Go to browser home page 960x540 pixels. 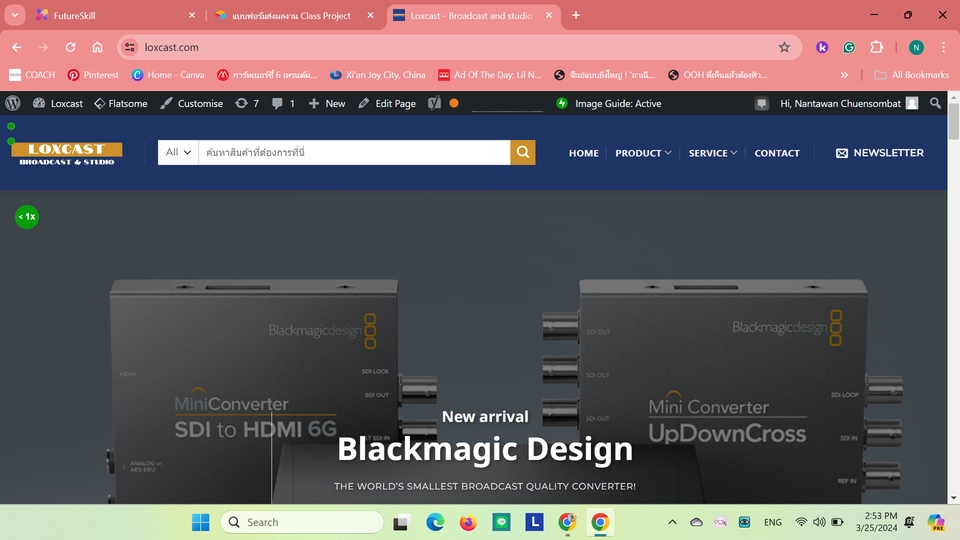[97, 47]
